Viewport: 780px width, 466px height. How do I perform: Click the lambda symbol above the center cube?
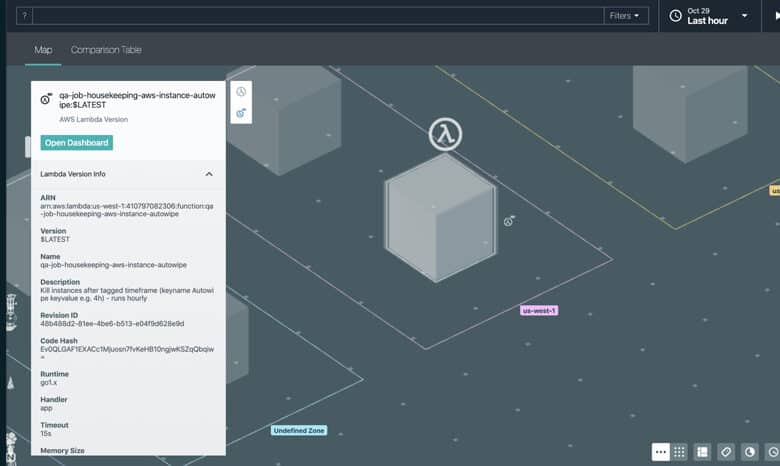pos(445,134)
